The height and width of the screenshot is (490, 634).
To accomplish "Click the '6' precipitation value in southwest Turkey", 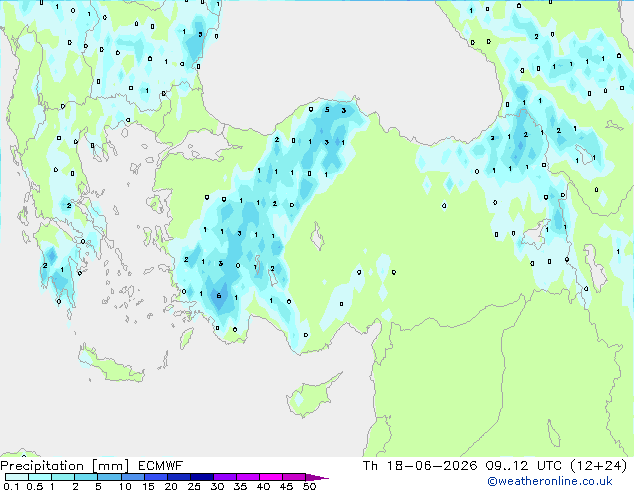I will pos(219,296).
